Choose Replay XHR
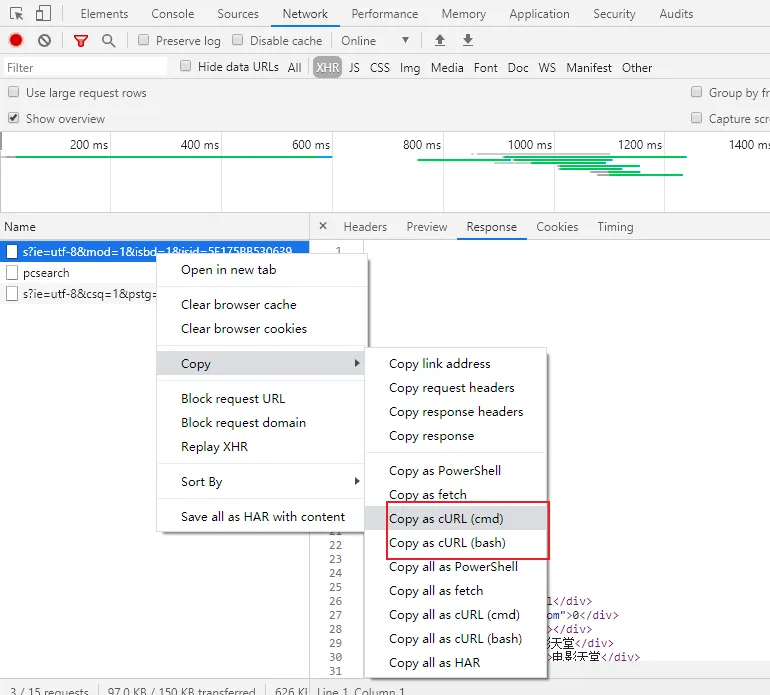This screenshot has height=695, width=770. pyautogui.click(x=260, y=446)
